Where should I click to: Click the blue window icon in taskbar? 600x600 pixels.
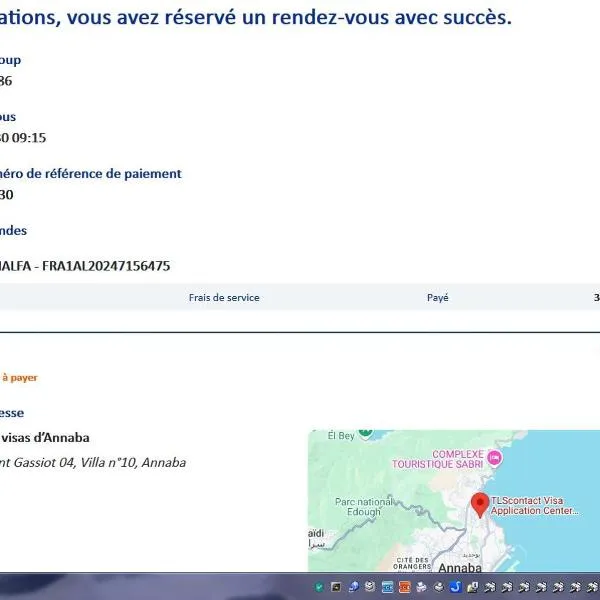pyautogui.click(x=387, y=587)
